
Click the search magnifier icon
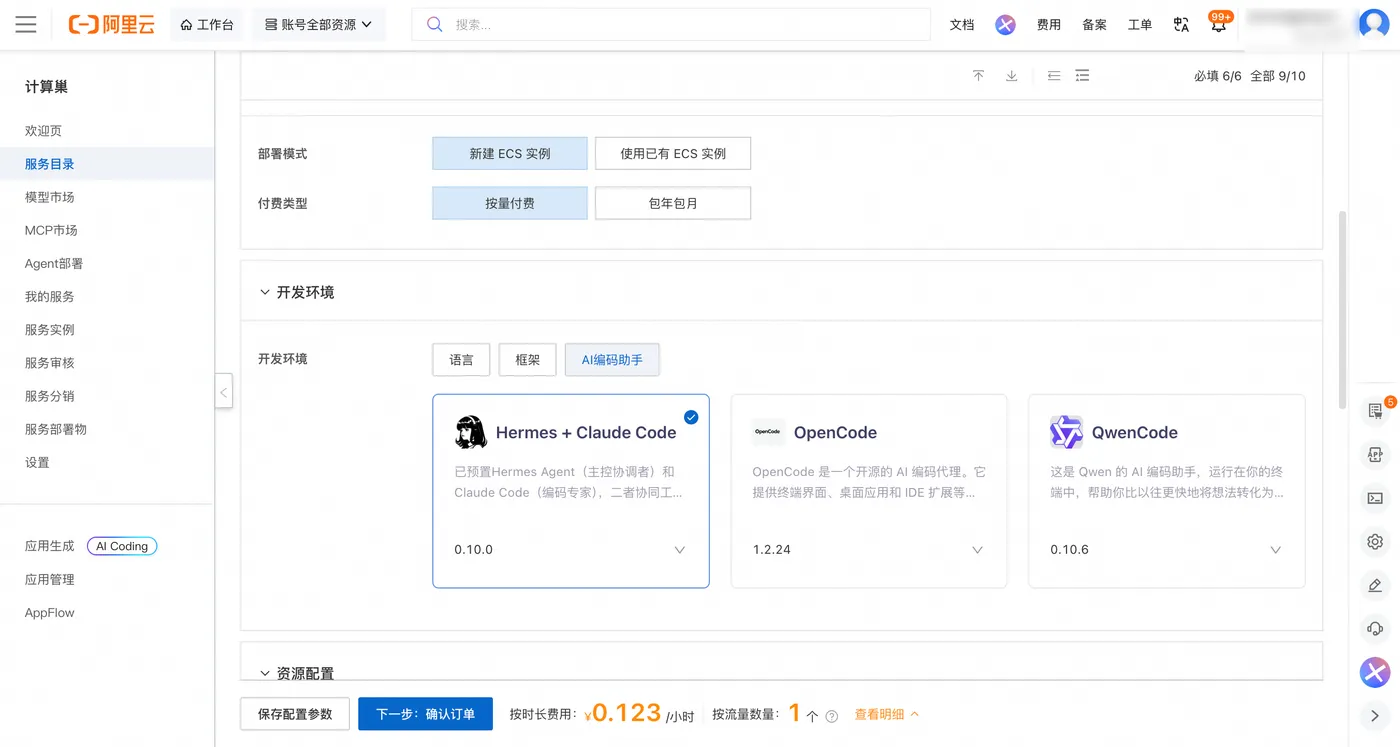pos(435,25)
